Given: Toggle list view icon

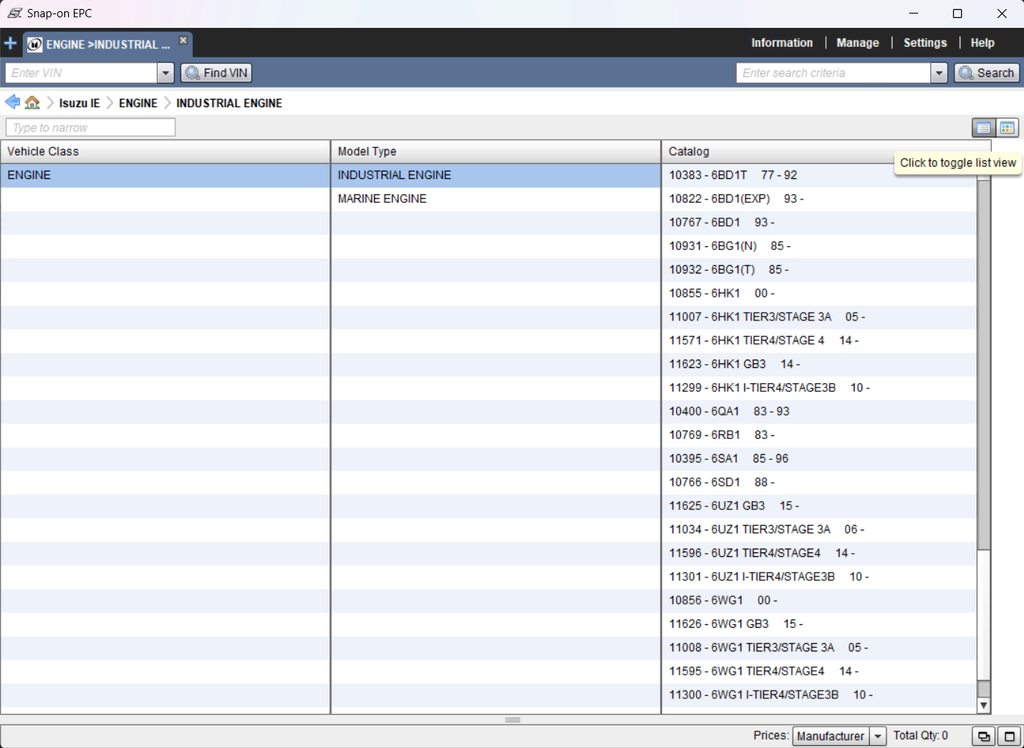Looking at the screenshot, I should [x=983, y=127].
